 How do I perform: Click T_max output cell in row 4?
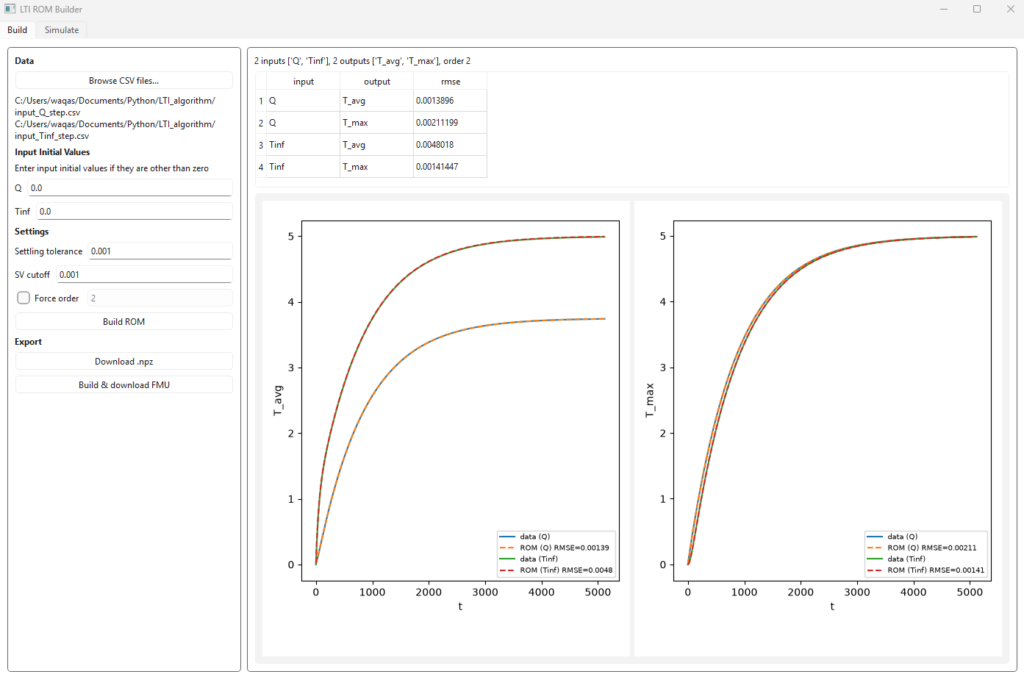(x=377, y=167)
